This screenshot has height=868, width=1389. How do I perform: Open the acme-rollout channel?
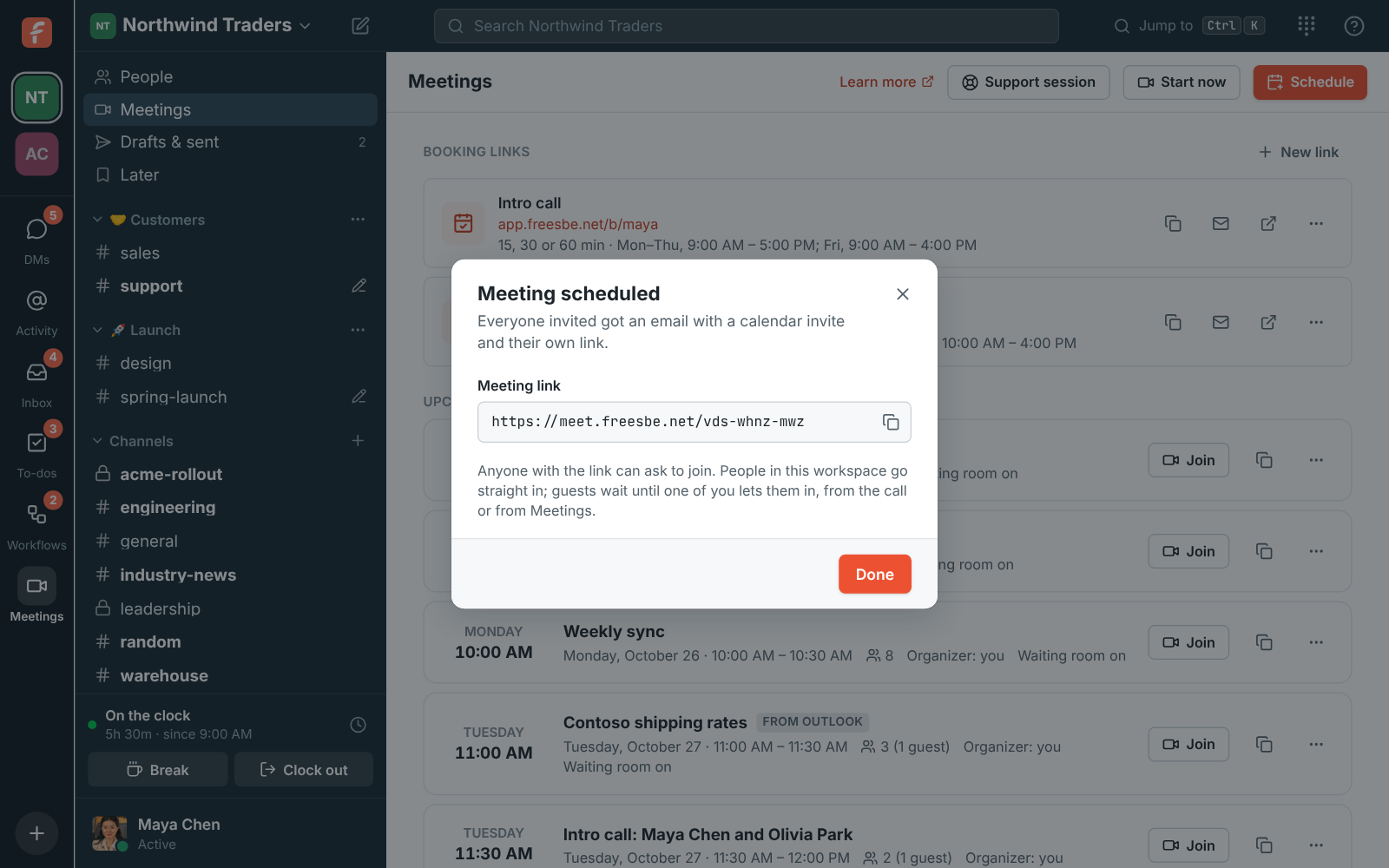pos(230,475)
